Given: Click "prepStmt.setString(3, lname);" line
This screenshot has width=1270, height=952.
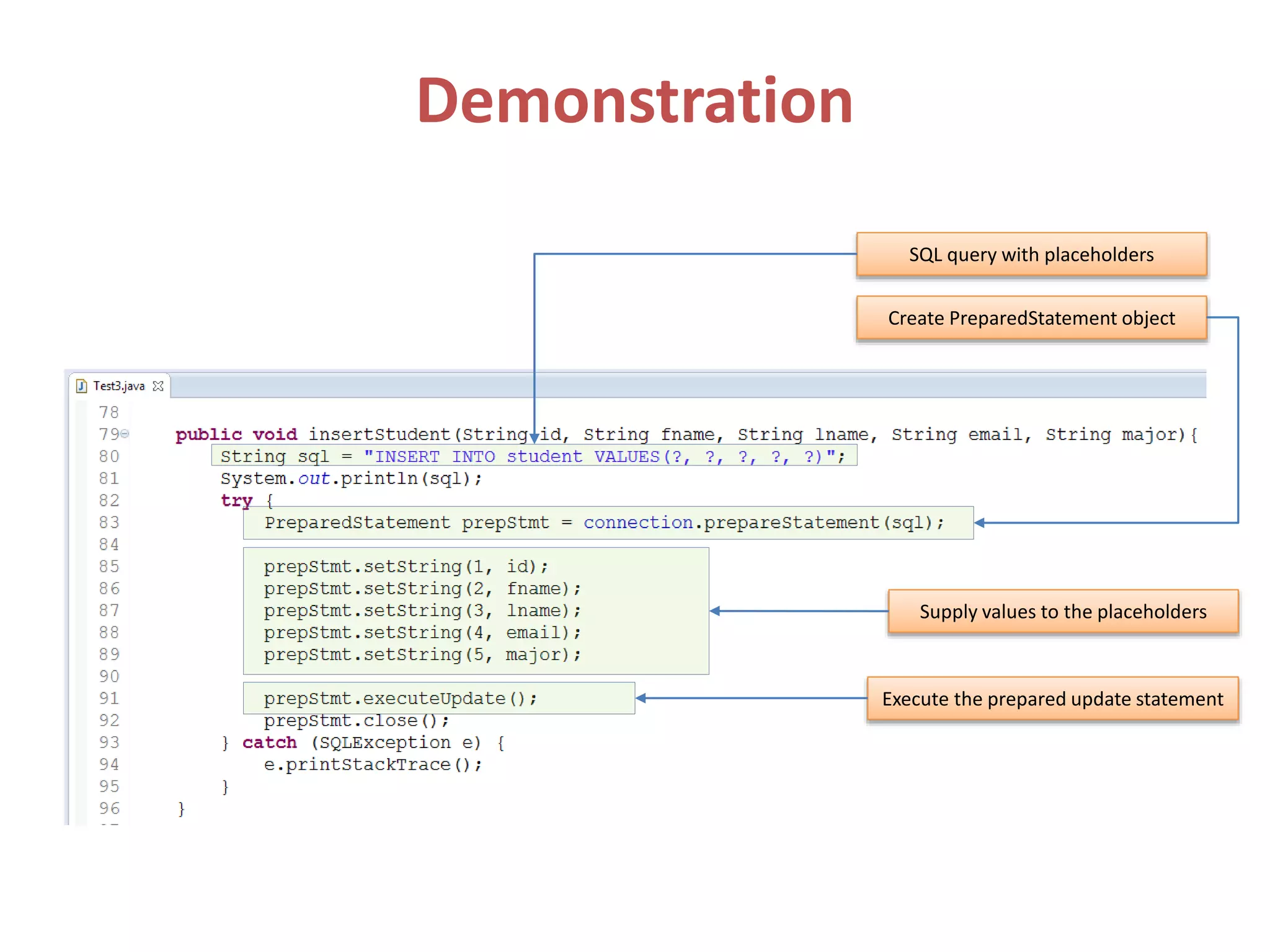Looking at the screenshot, I should pyautogui.click(x=422, y=611).
